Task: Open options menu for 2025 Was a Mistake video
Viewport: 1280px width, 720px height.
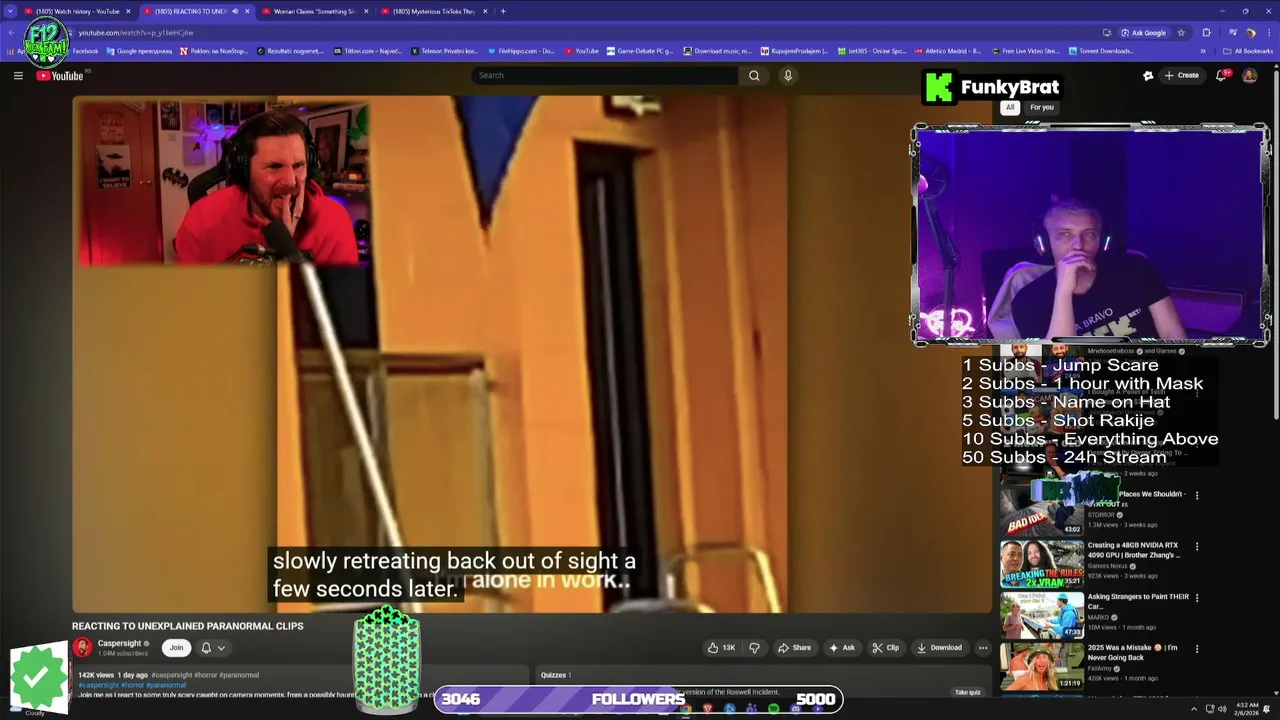Action: click(x=1196, y=648)
